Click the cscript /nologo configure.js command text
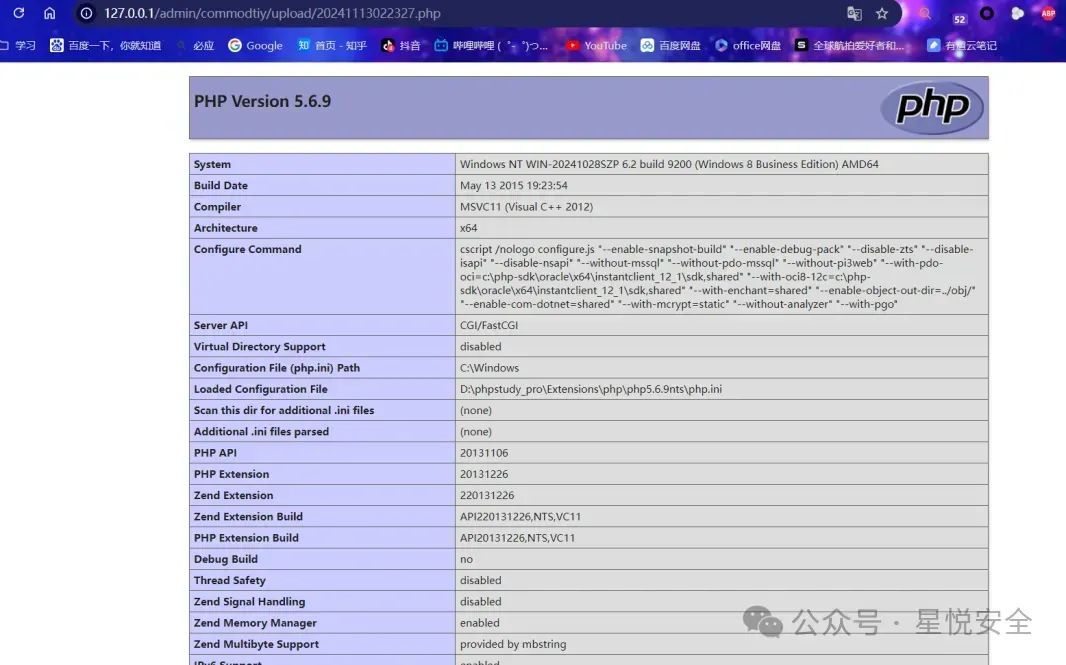Image resolution: width=1066 pixels, height=665 pixels. (718, 276)
